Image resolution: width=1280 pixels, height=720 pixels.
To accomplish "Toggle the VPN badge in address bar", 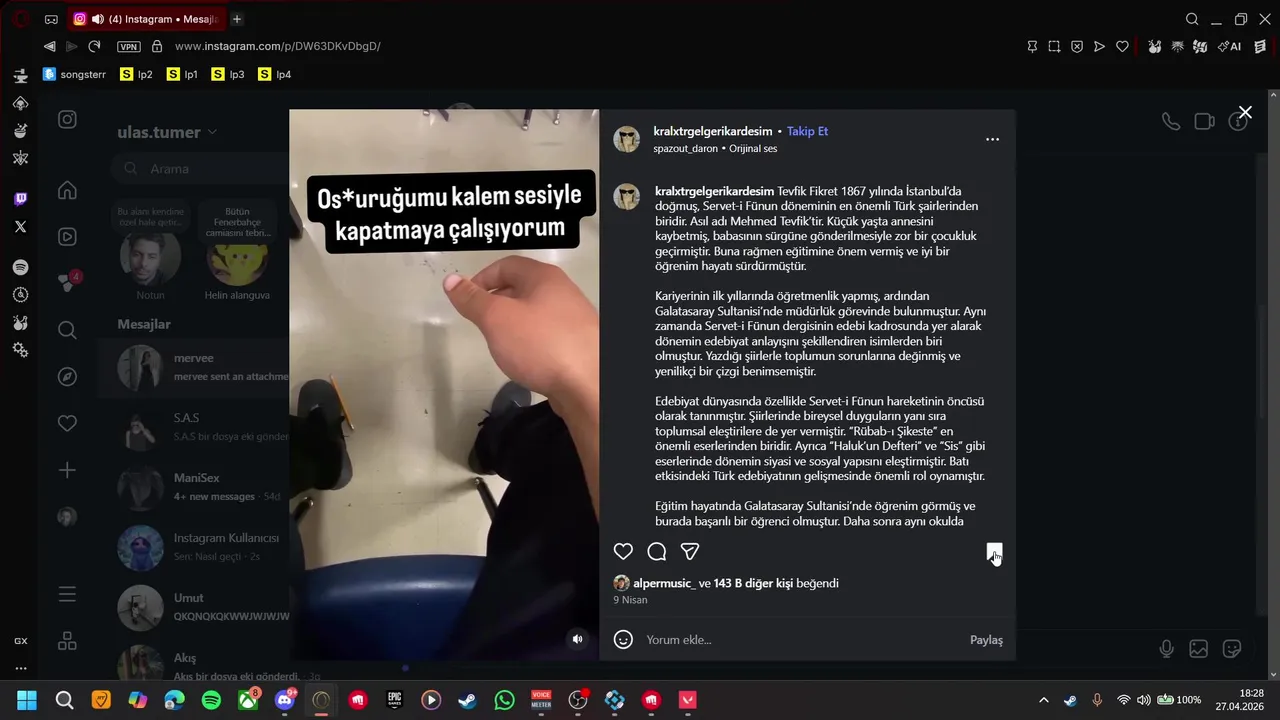I will 128,46.
